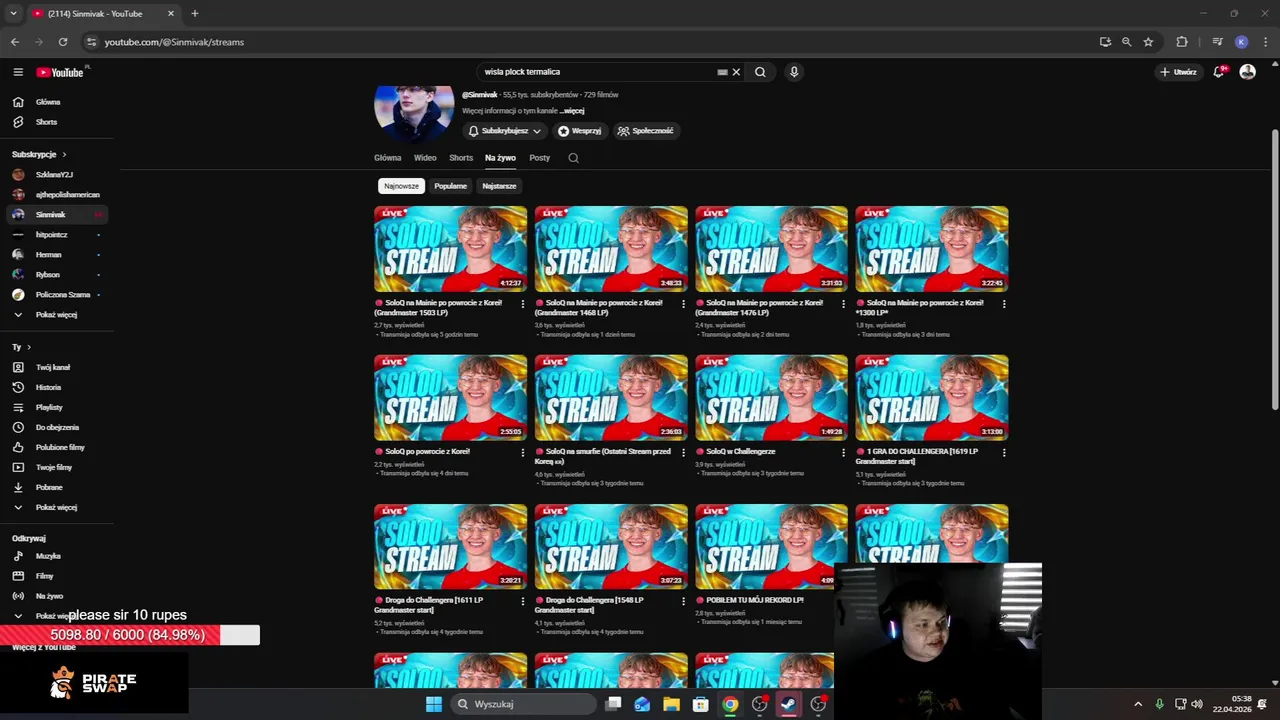Open notifications bell in the header
The image size is (1280, 720).
tap(1219, 72)
